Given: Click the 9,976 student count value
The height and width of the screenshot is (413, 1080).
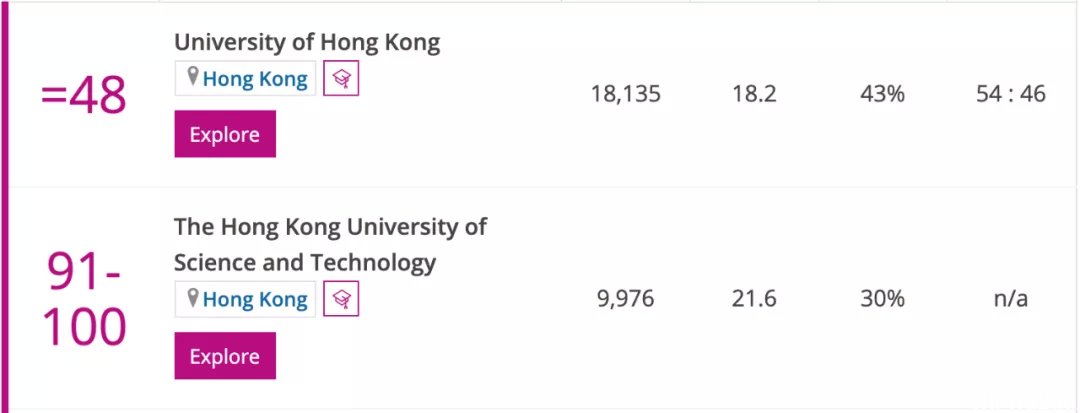Looking at the screenshot, I should 625,299.
